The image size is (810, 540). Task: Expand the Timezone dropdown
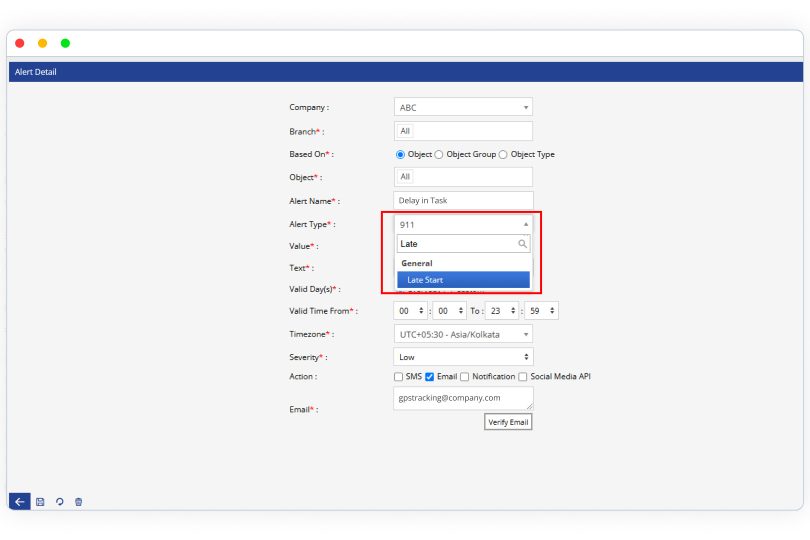tap(463, 334)
